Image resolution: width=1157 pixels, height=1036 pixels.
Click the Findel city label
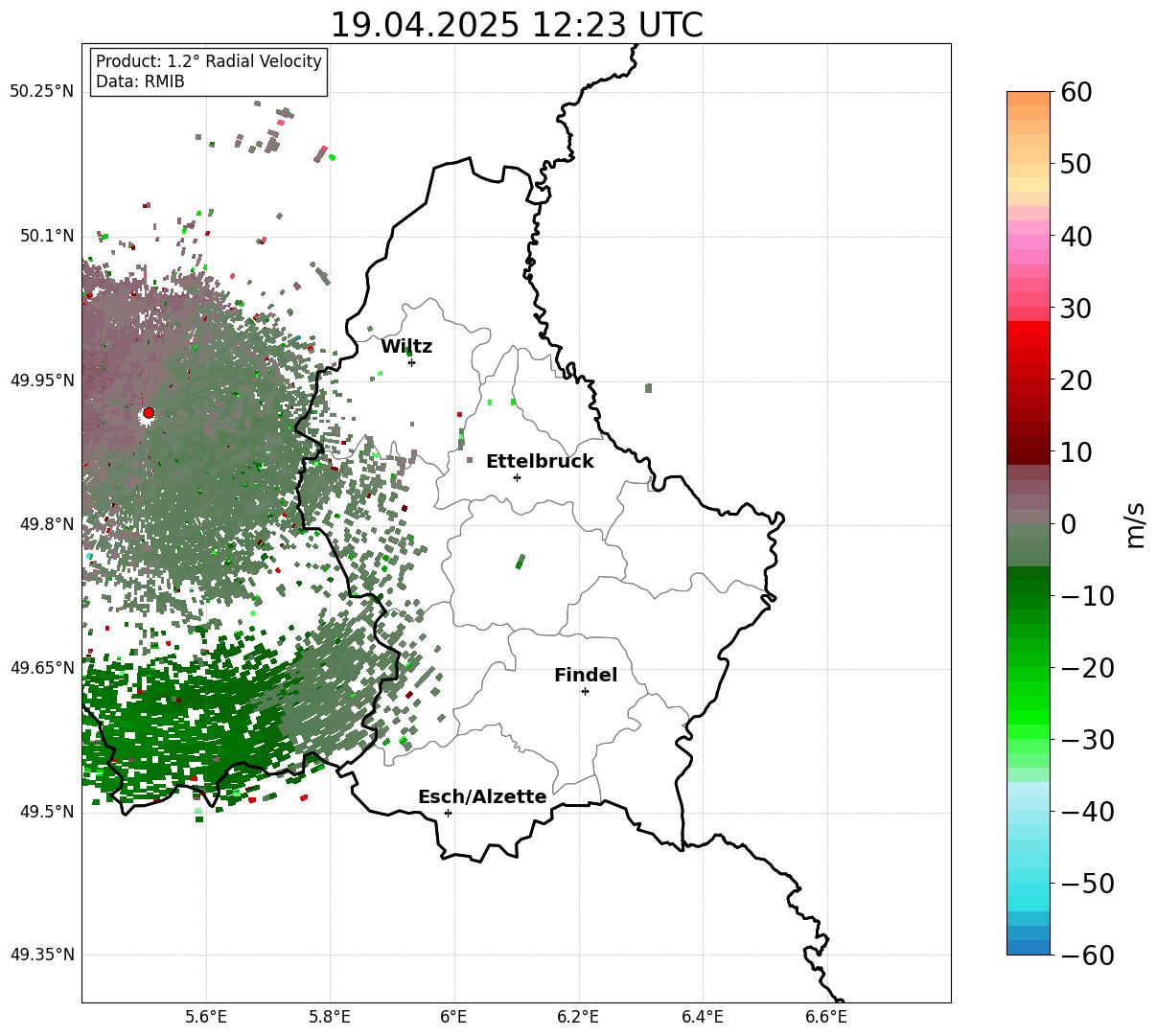586,676
